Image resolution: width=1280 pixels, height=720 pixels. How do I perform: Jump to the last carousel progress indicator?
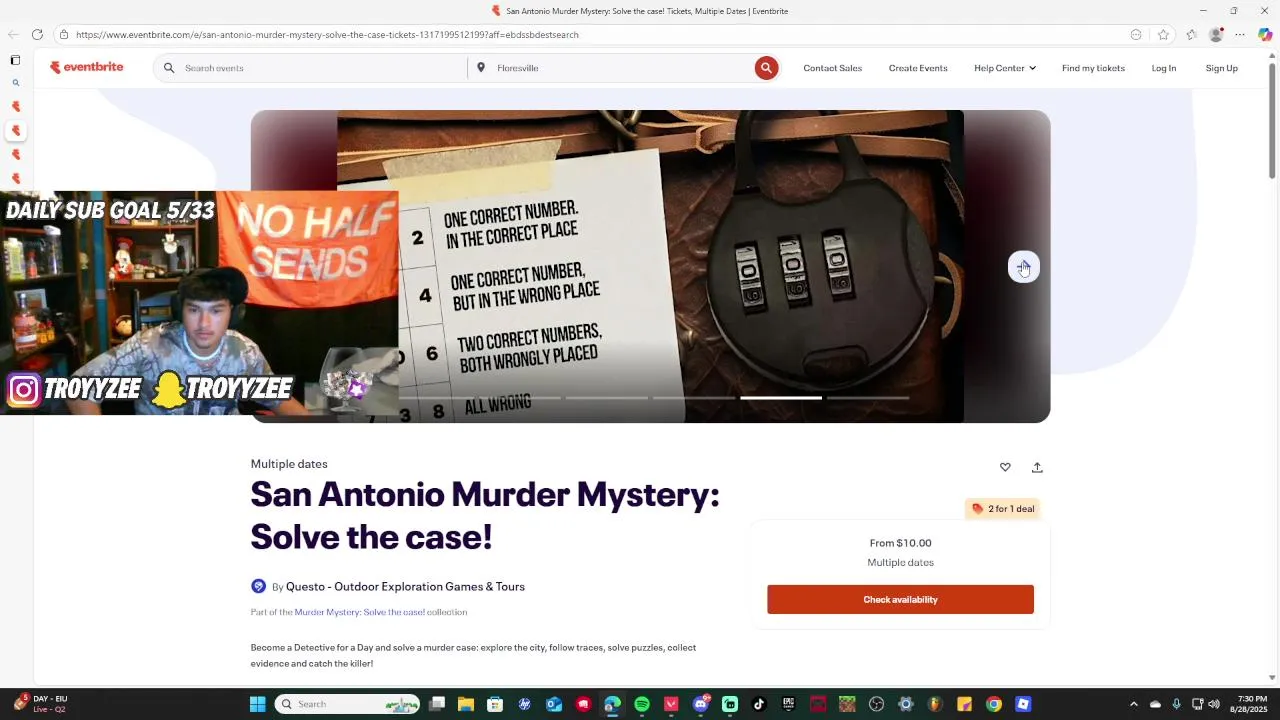868,398
